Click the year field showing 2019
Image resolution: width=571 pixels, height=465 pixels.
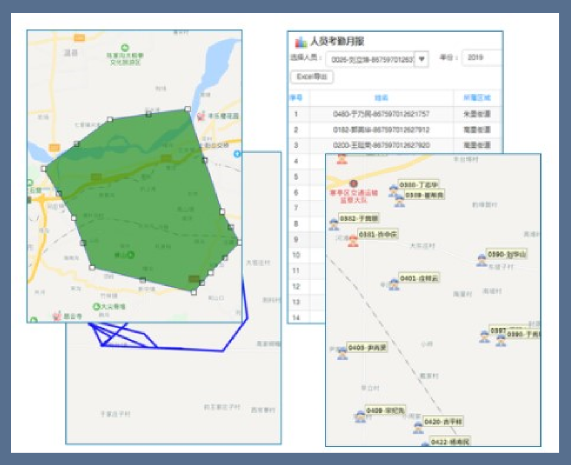coord(481,58)
